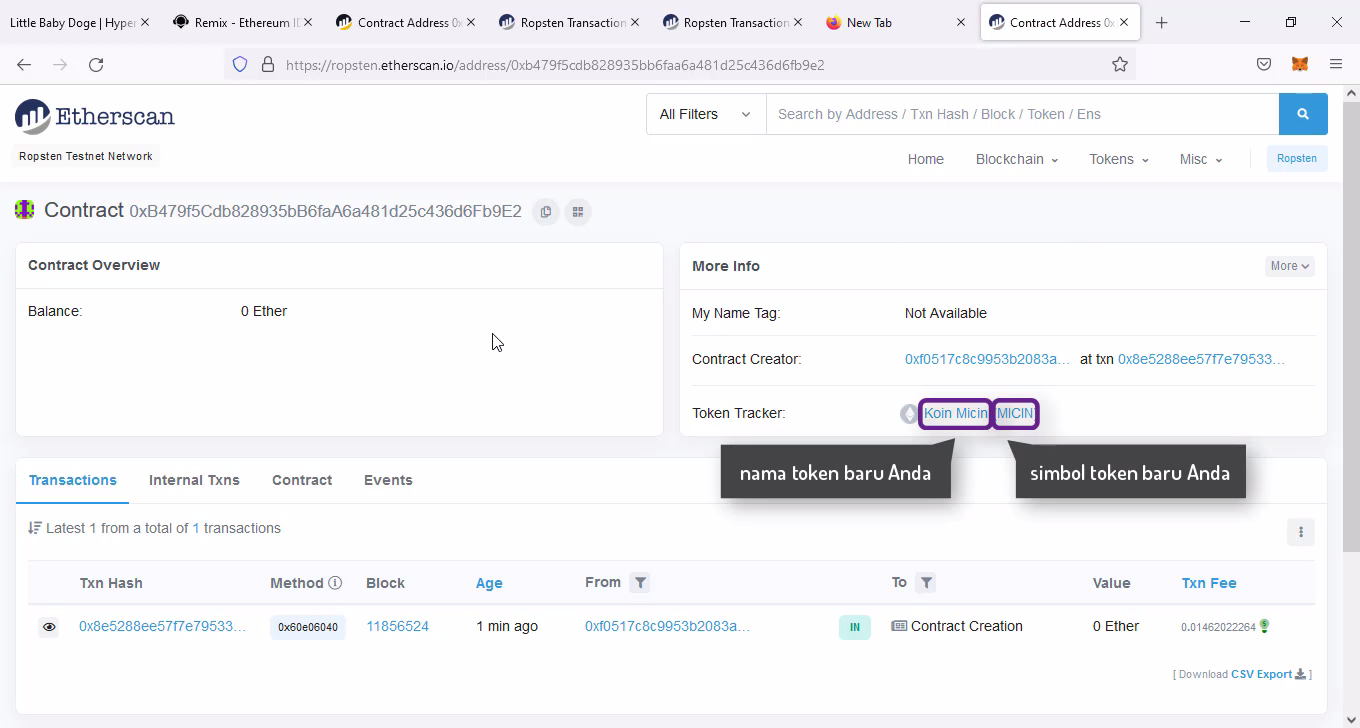Open block 11856524 link
1360x728 pixels.
click(x=397, y=626)
